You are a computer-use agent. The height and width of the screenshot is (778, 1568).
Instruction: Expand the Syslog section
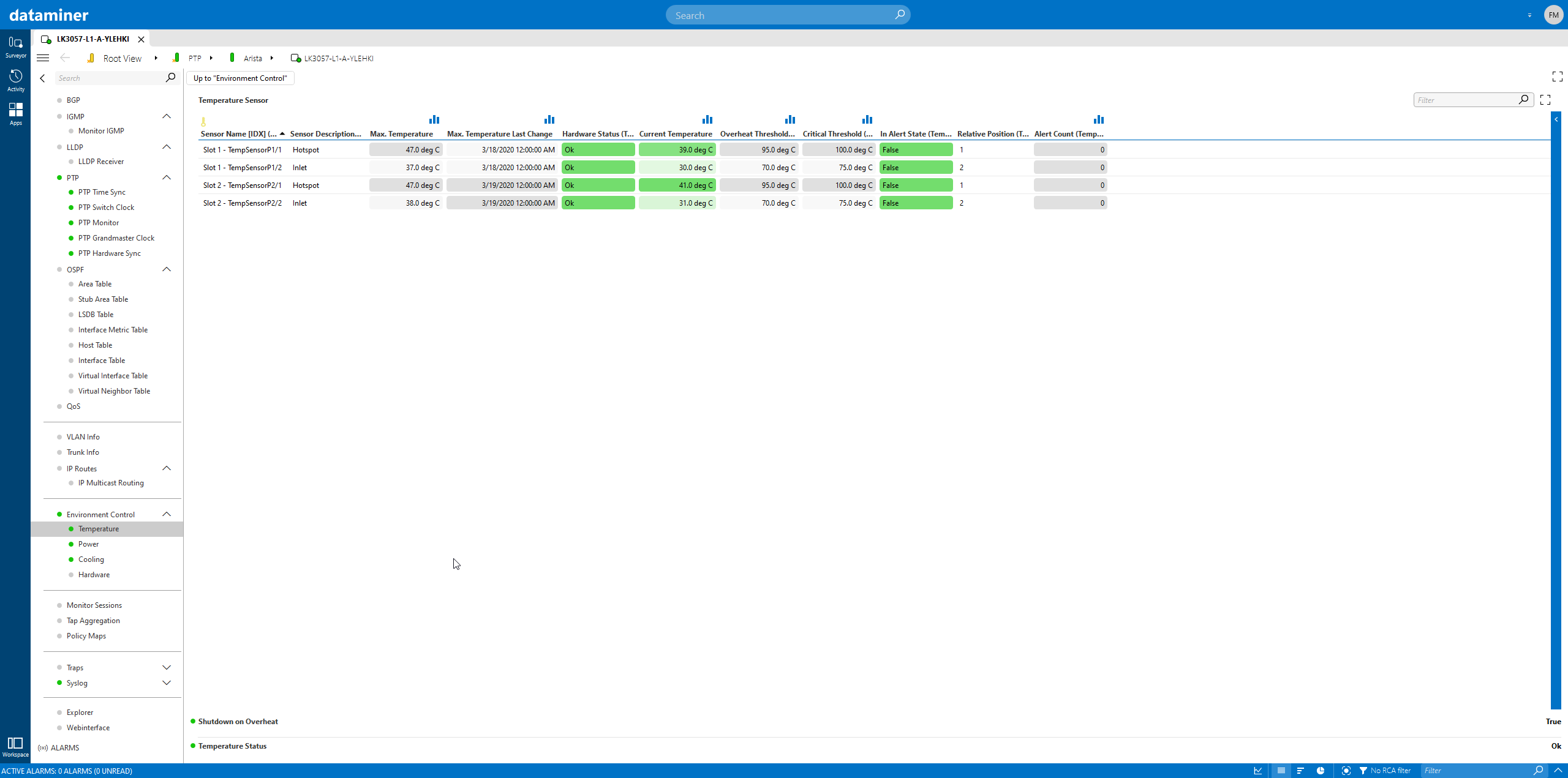pyautogui.click(x=167, y=683)
